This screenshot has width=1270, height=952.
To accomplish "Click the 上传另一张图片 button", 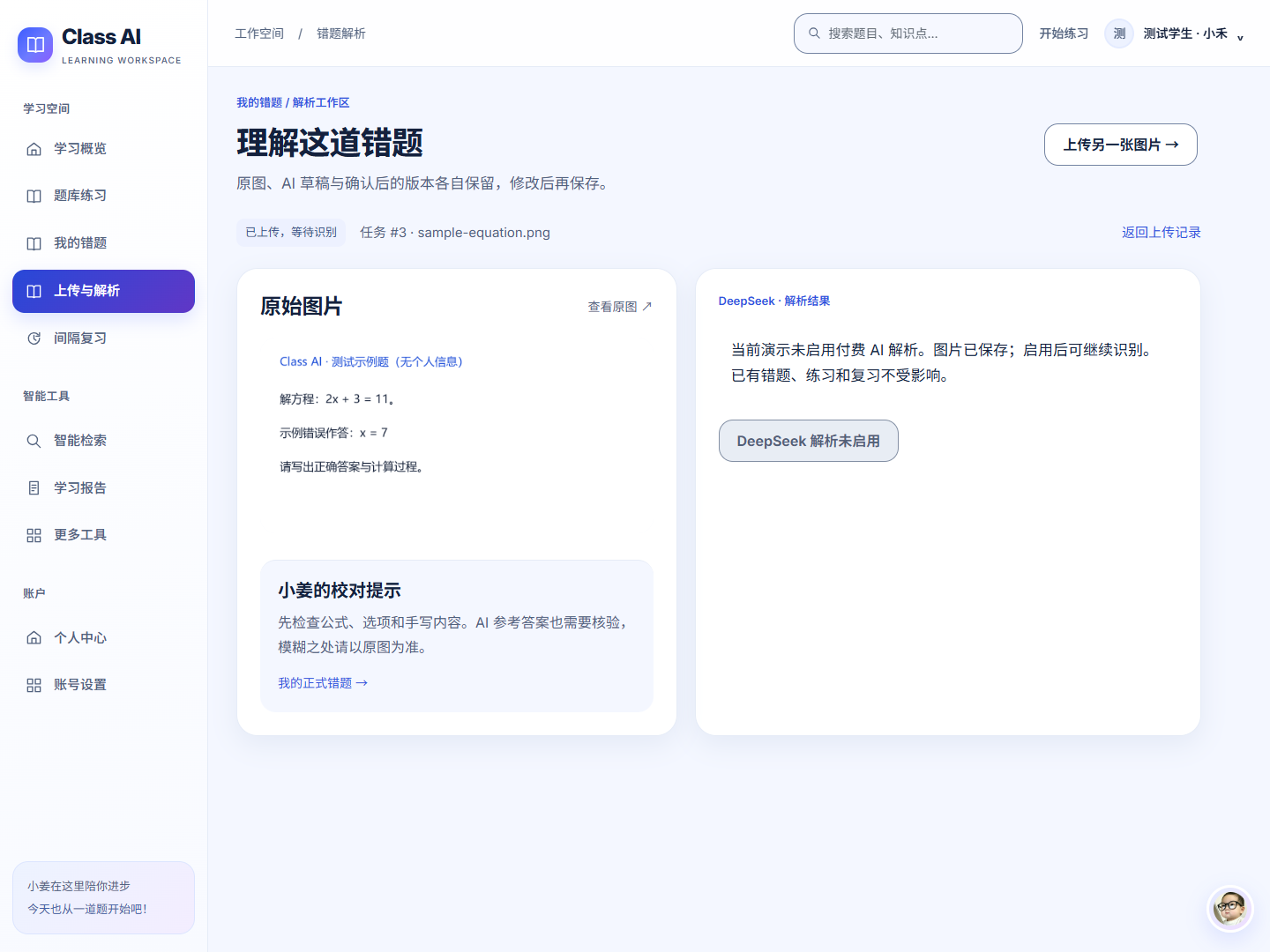I will point(1120,145).
